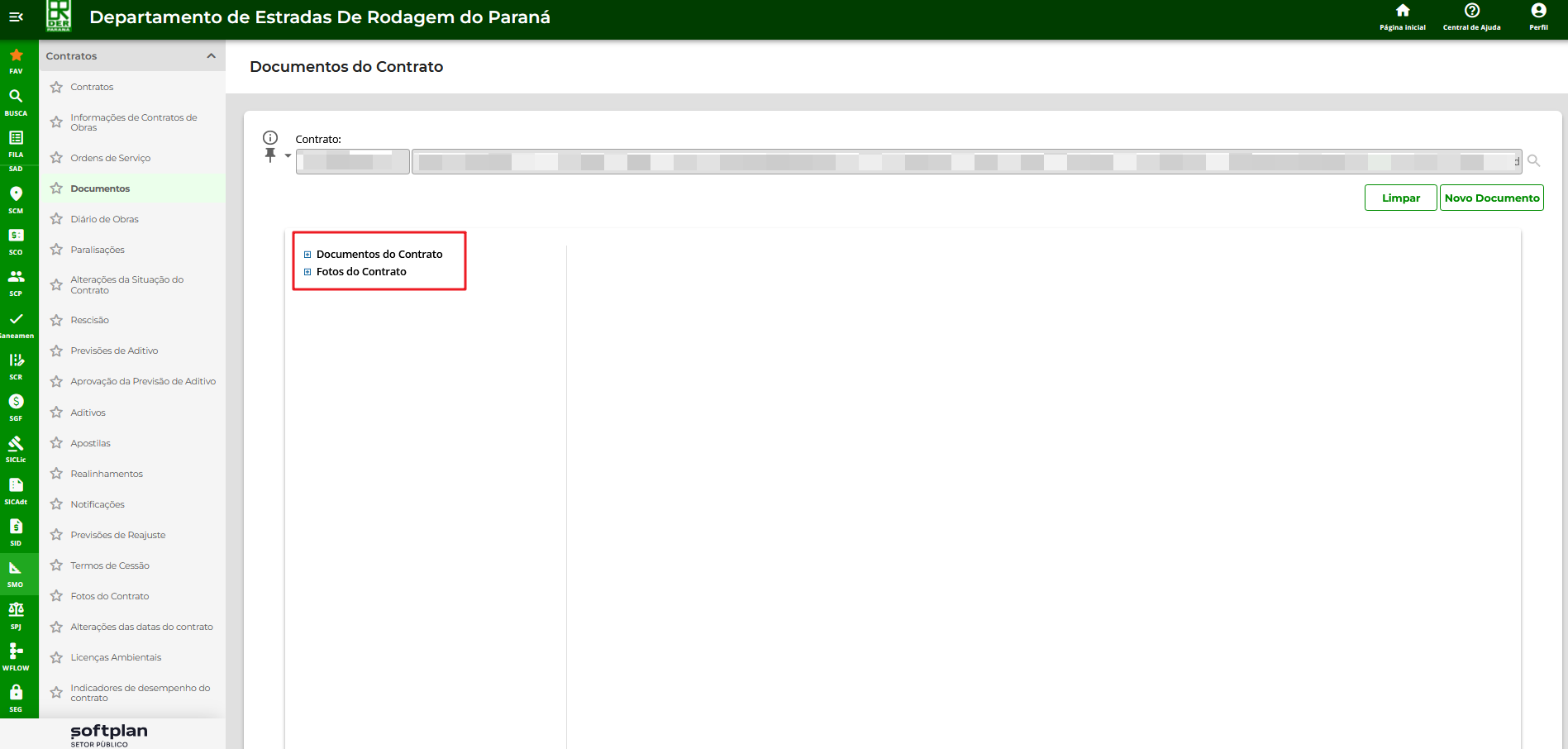Viewport: 1568px width, 749px height.
Task: Select the SCM map pin module icon
Action: (x=16, y=198)
